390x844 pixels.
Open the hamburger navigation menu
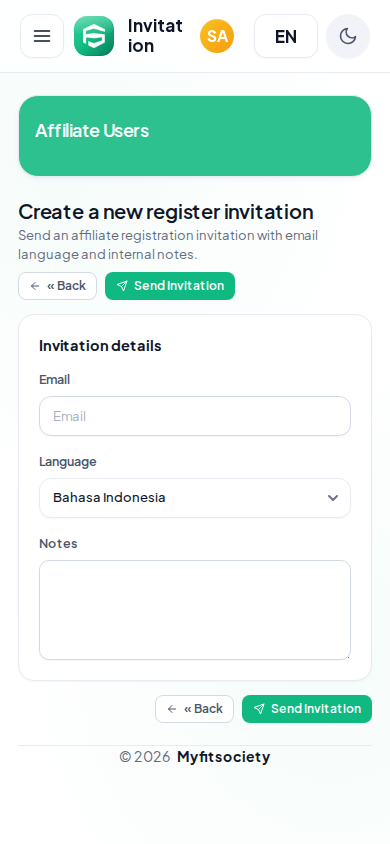point(42,36)
